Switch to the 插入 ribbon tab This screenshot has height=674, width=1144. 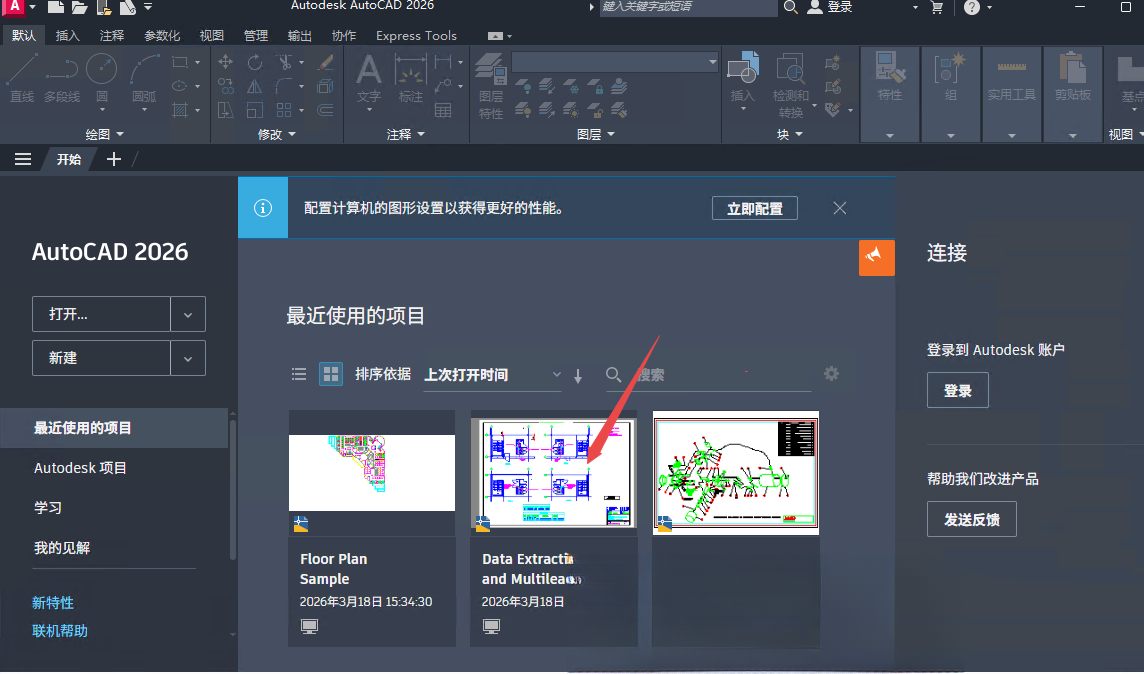coord(68,35)
